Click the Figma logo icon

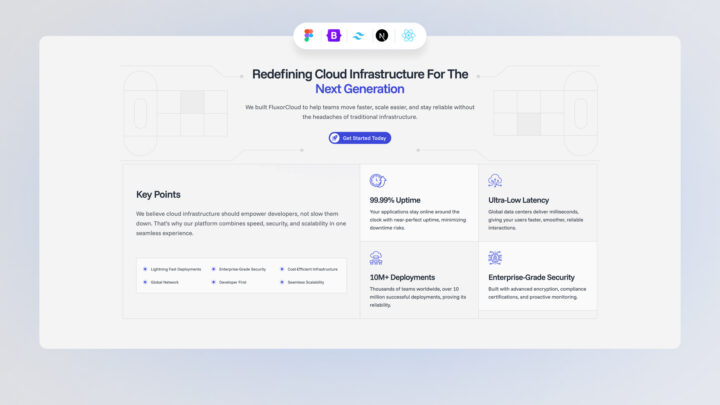pos(310,36)
